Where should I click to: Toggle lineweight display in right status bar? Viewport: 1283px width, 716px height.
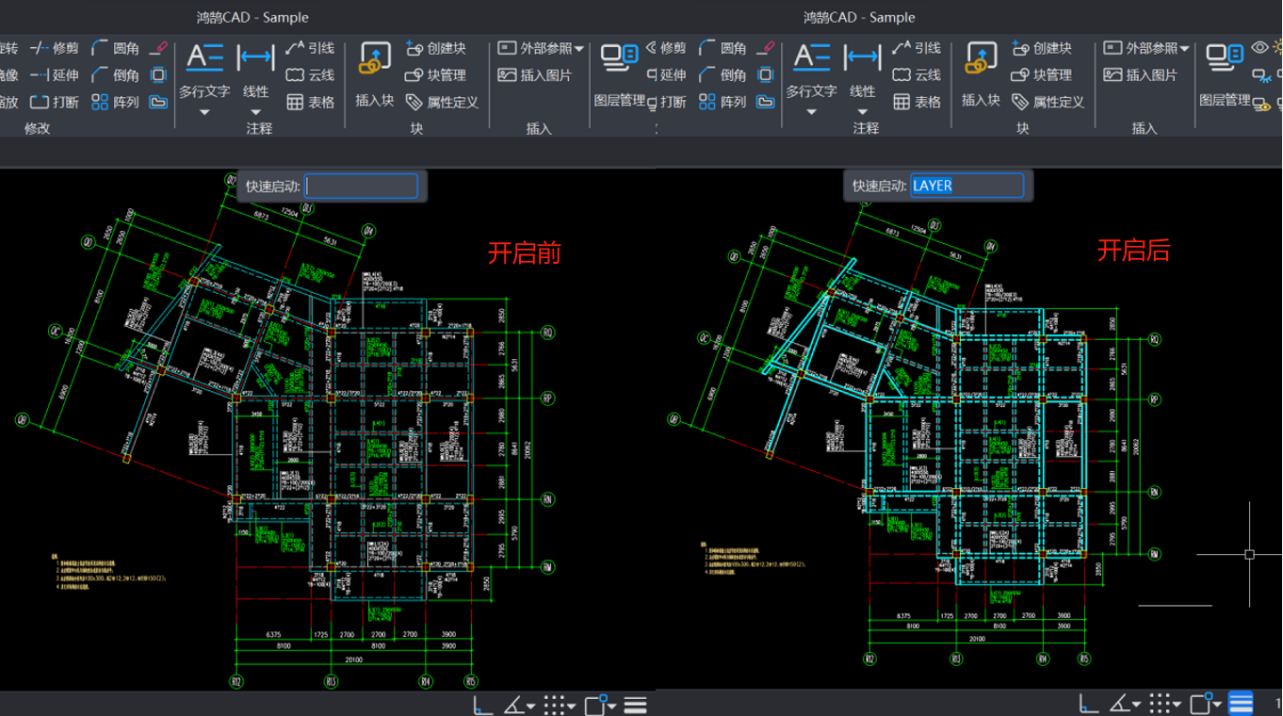tap(1241, 704)
